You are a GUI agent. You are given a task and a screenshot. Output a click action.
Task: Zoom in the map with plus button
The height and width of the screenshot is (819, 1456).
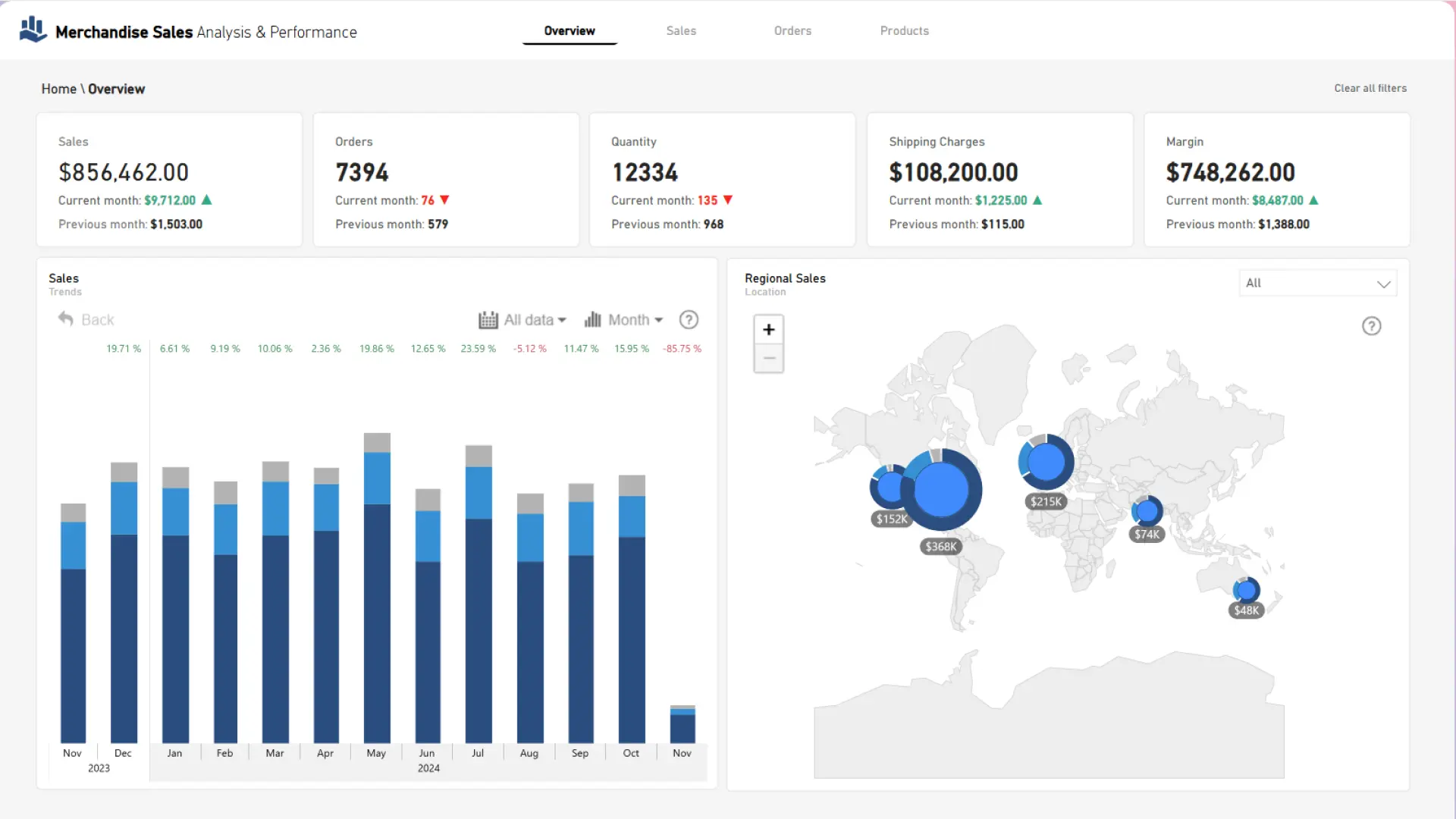tap(769, 330)
